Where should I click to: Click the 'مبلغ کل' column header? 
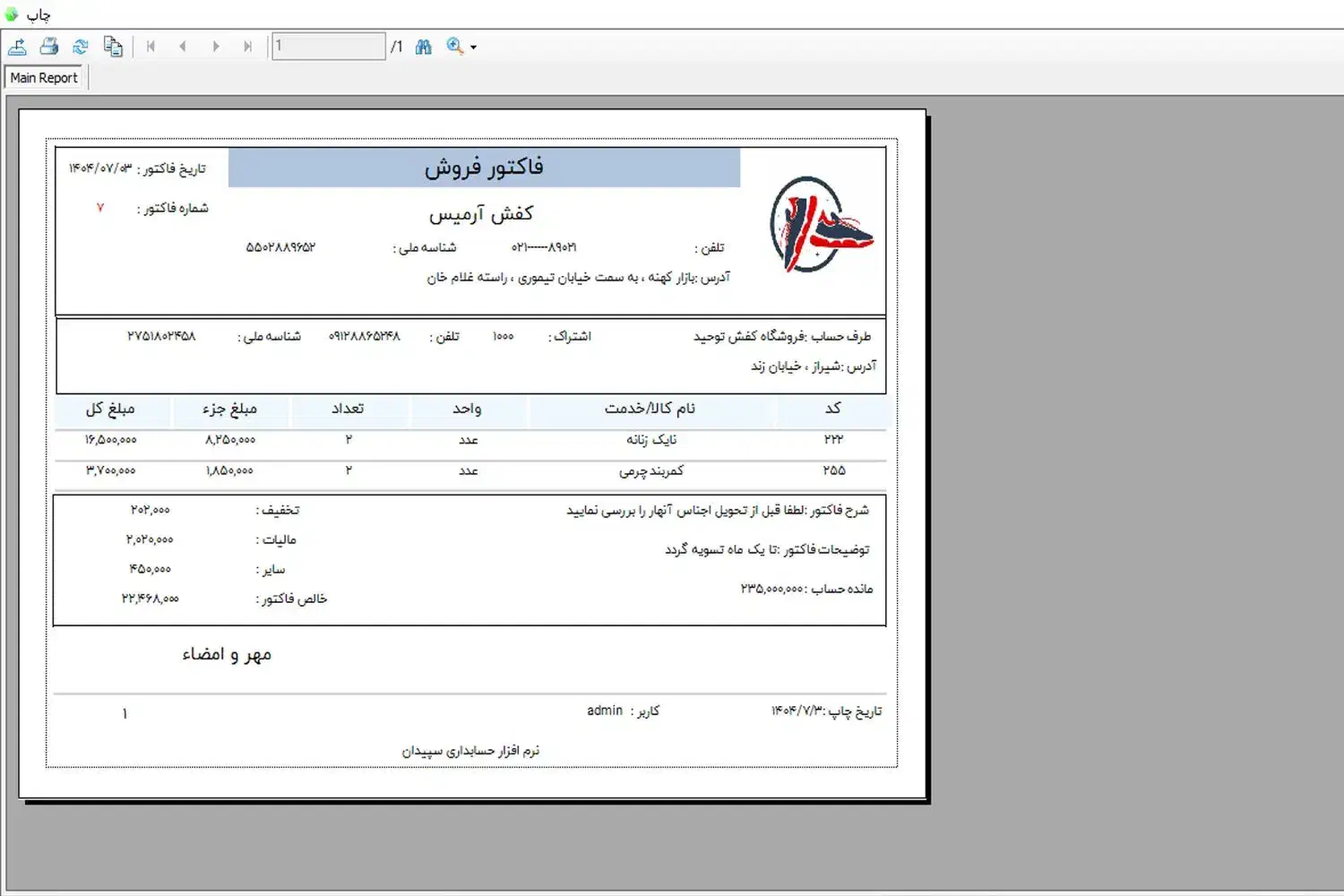click(110, 409)
